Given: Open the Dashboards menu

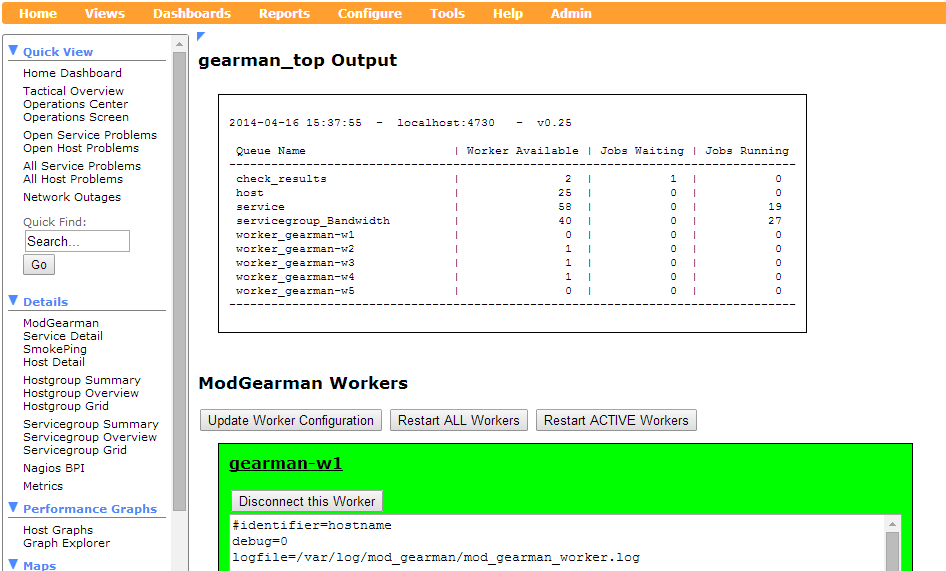Looking at the screenshot, I should click(192, 13).
